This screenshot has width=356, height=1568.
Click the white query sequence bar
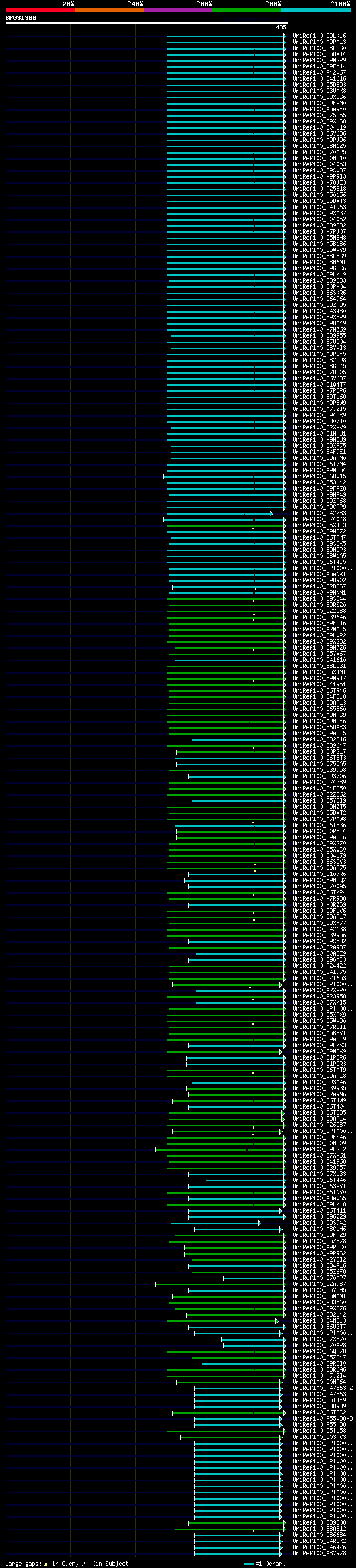[x=147, y=23]
